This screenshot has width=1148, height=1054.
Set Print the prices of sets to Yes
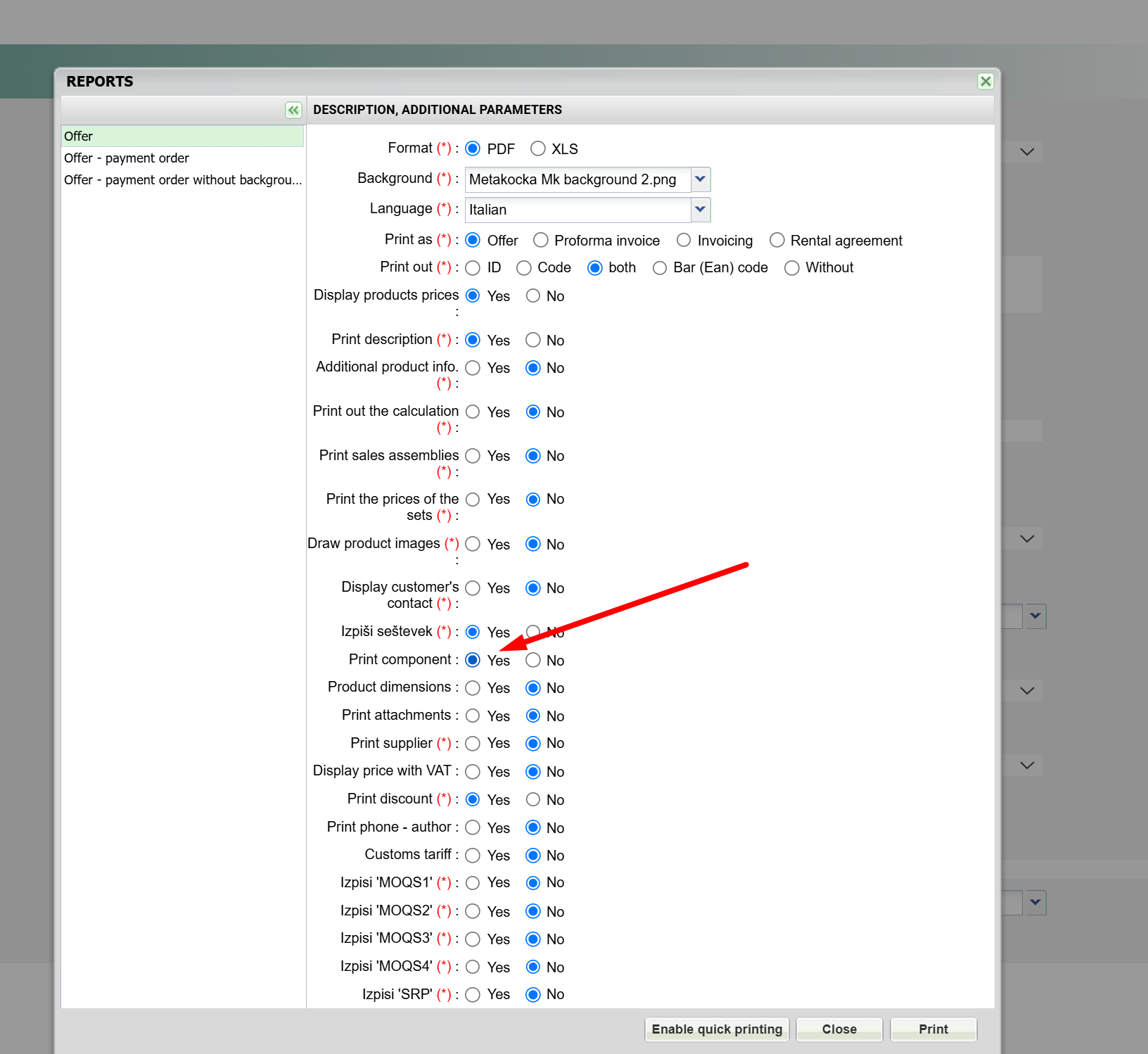(x=473, y=500)
